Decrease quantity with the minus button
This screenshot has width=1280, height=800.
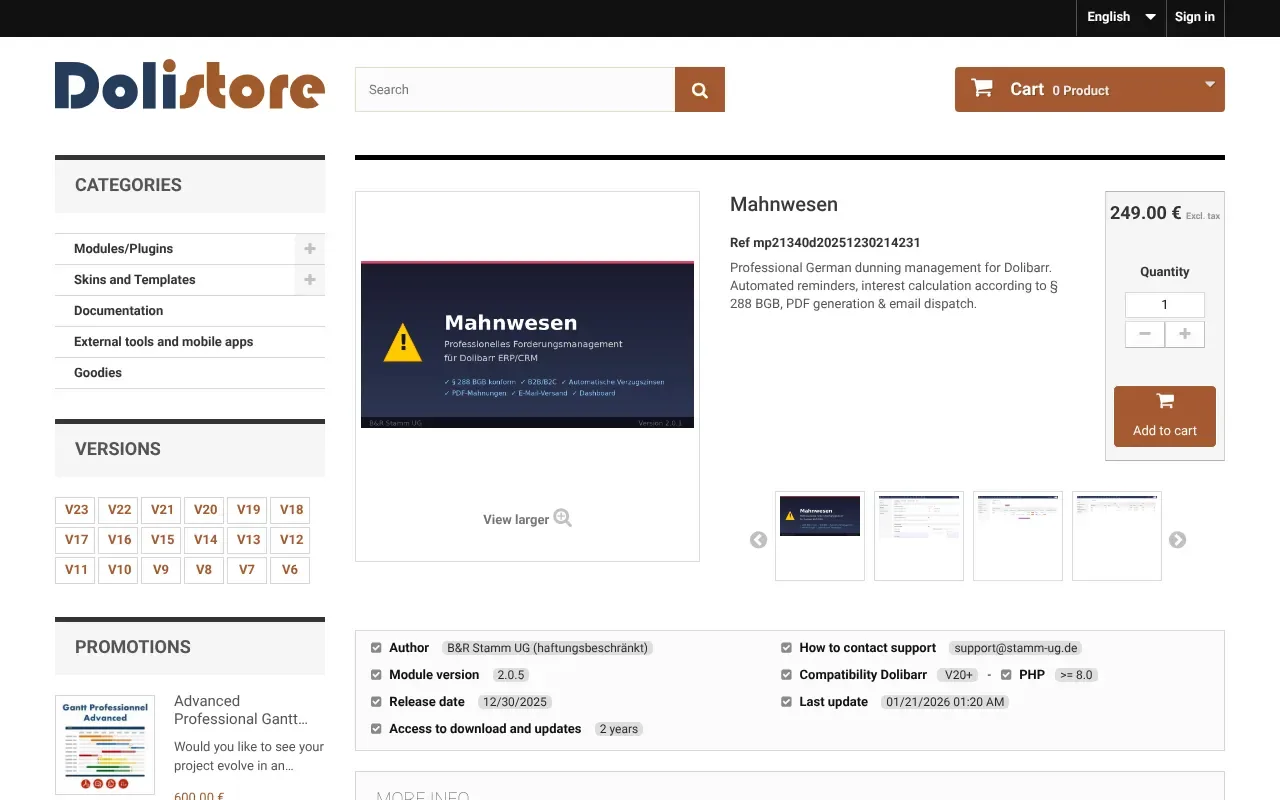coord(1145,334)
